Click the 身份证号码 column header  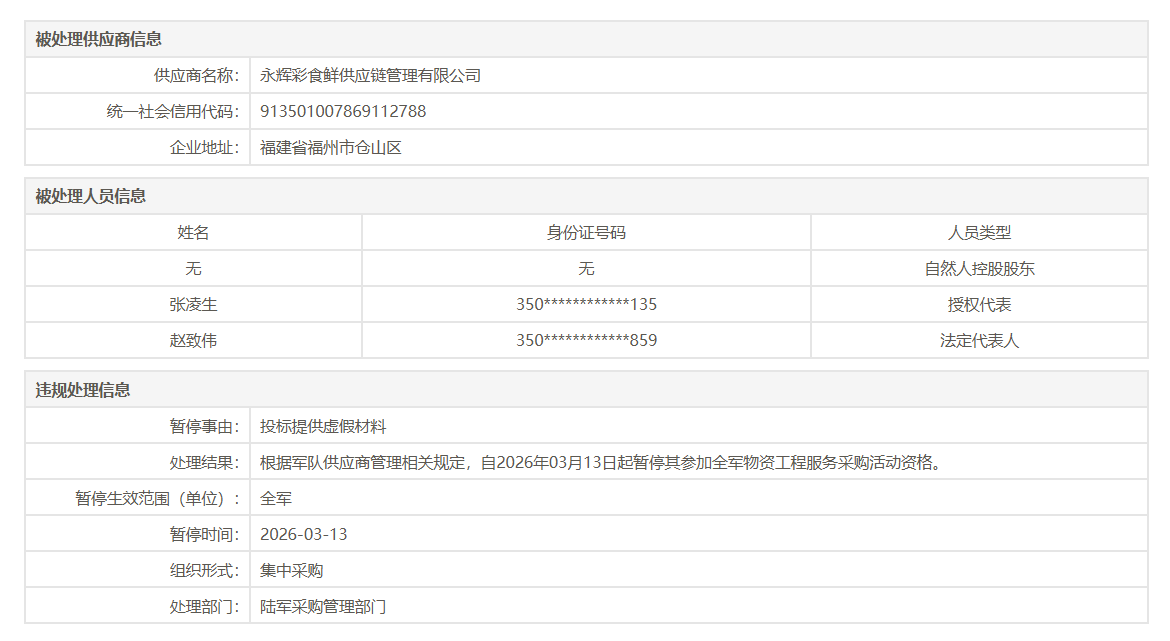pyautogui.click(x=586, y=233)
